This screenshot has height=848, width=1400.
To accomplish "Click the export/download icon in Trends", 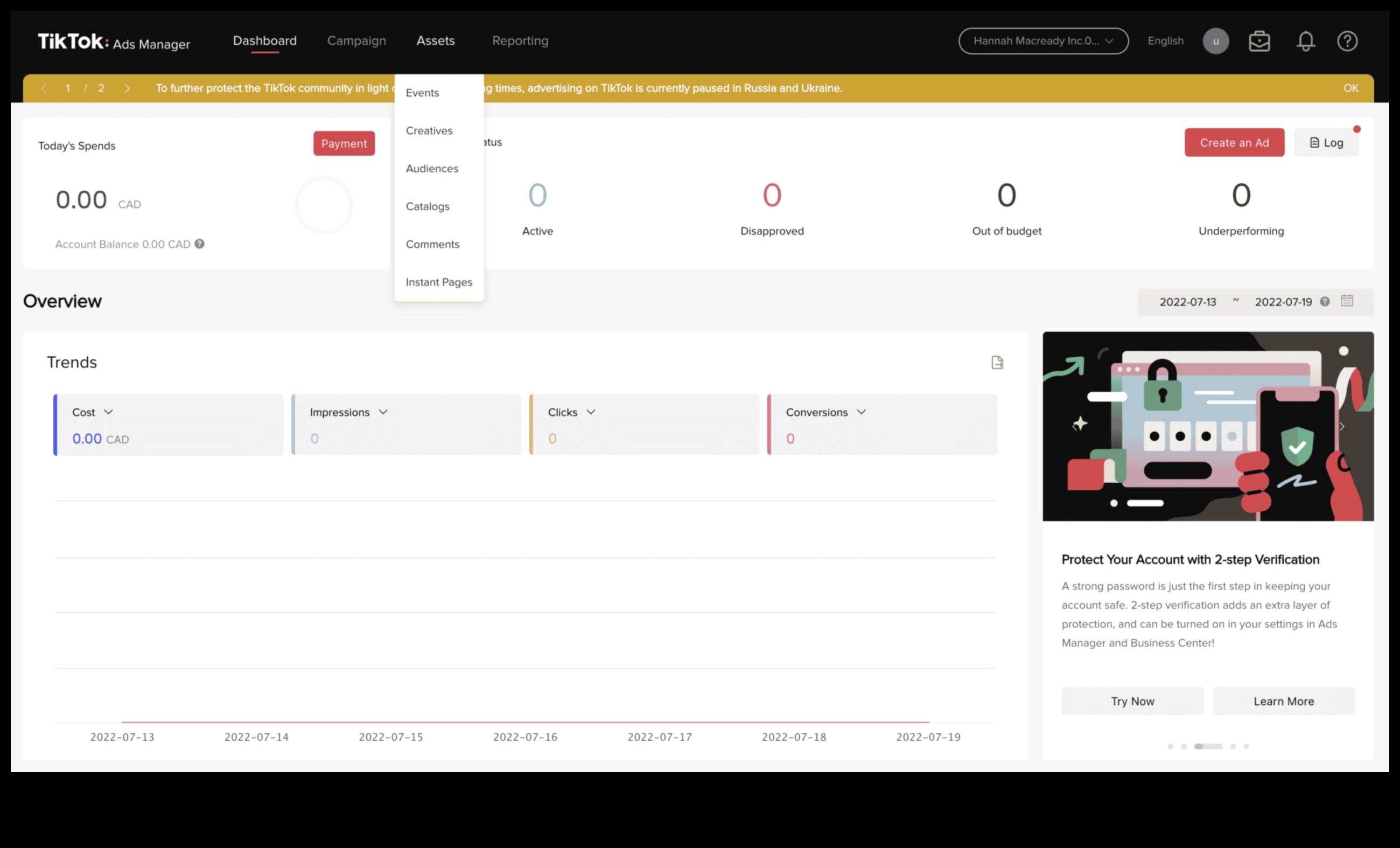I will point(997,362).
